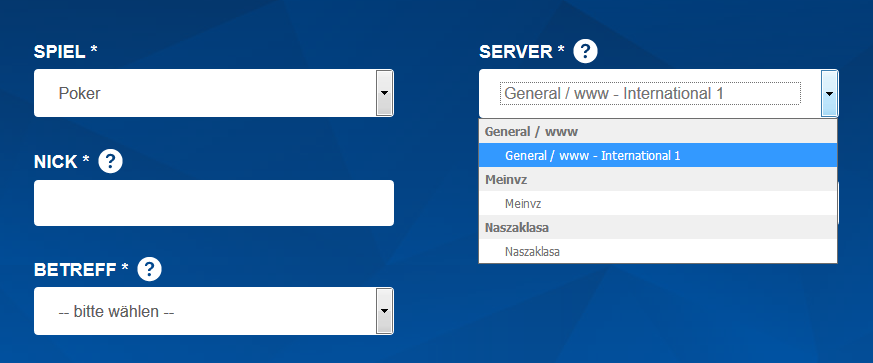Click into the NICK text field

coord(214,203)
